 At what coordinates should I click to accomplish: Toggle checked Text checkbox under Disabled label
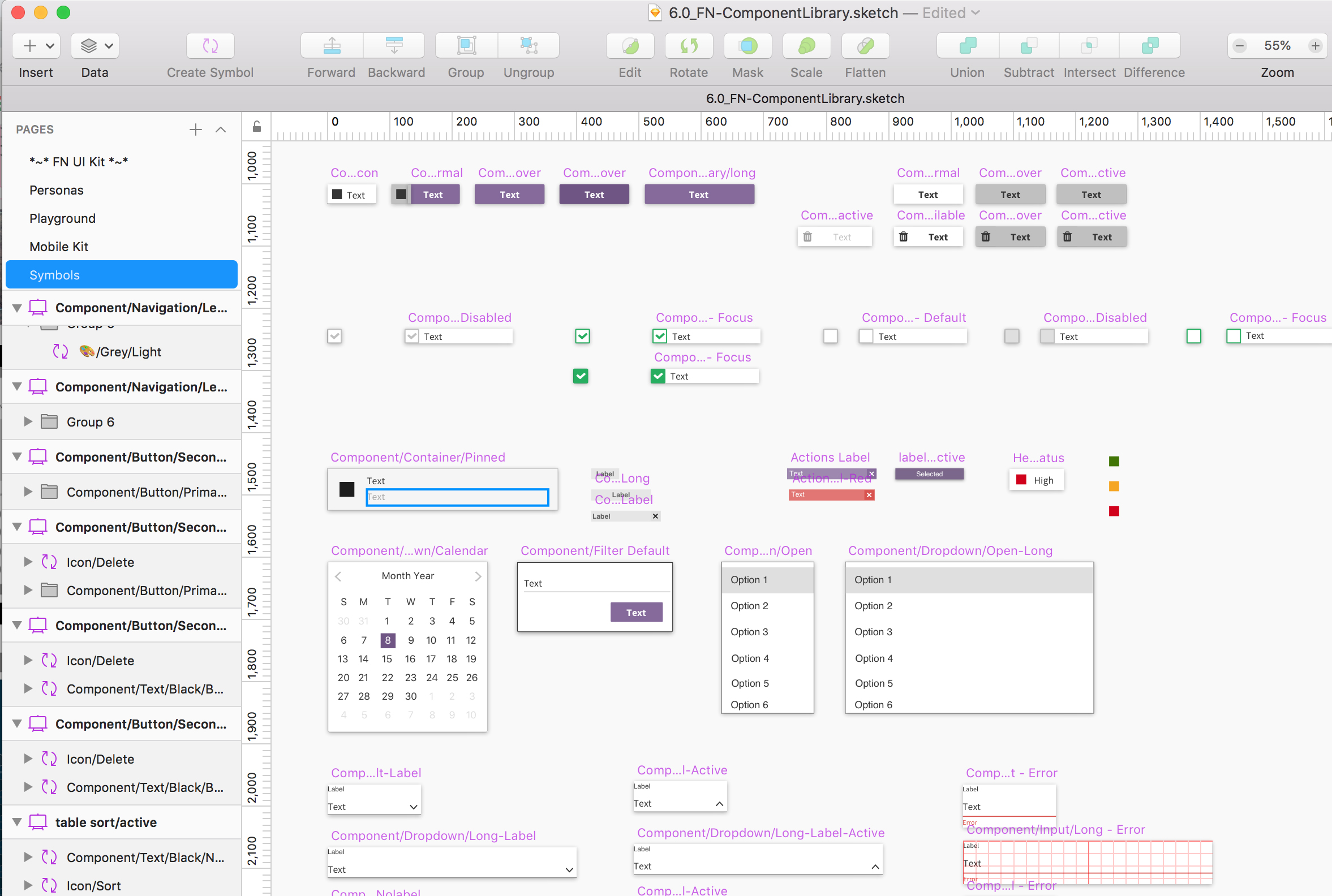coord(411,336)
